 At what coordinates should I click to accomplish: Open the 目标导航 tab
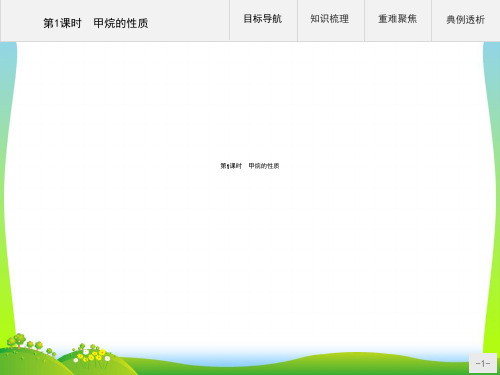[x=263, y=20]
